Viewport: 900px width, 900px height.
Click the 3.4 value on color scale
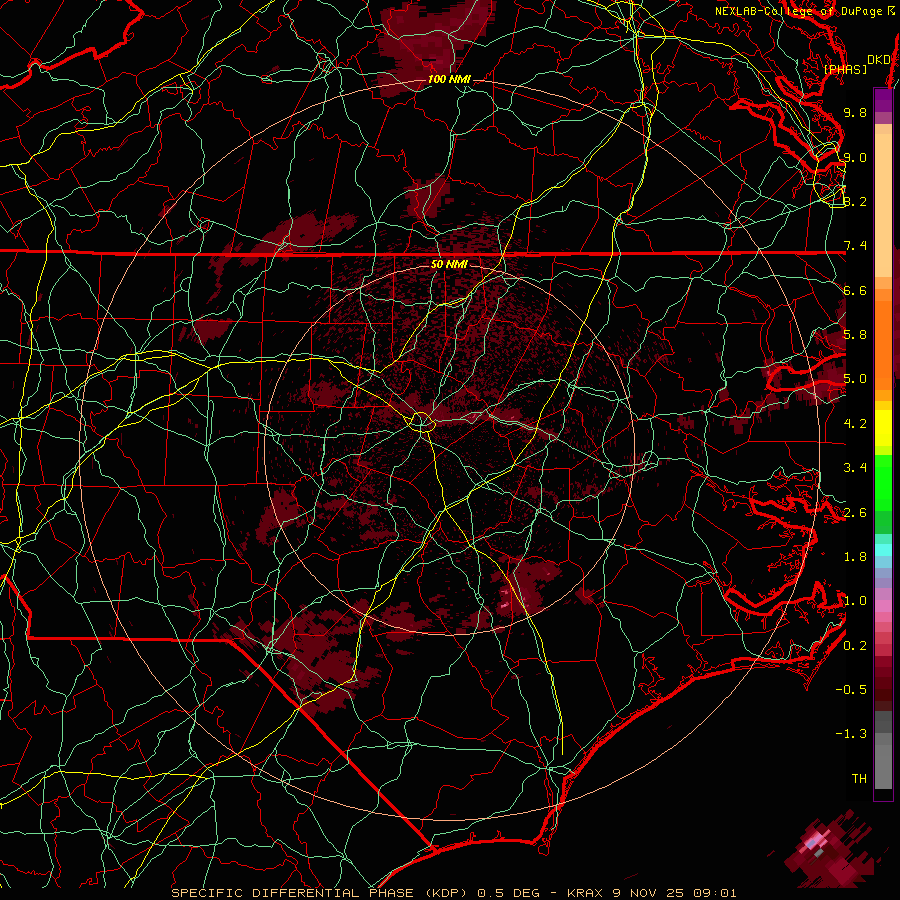coord(855,468)
